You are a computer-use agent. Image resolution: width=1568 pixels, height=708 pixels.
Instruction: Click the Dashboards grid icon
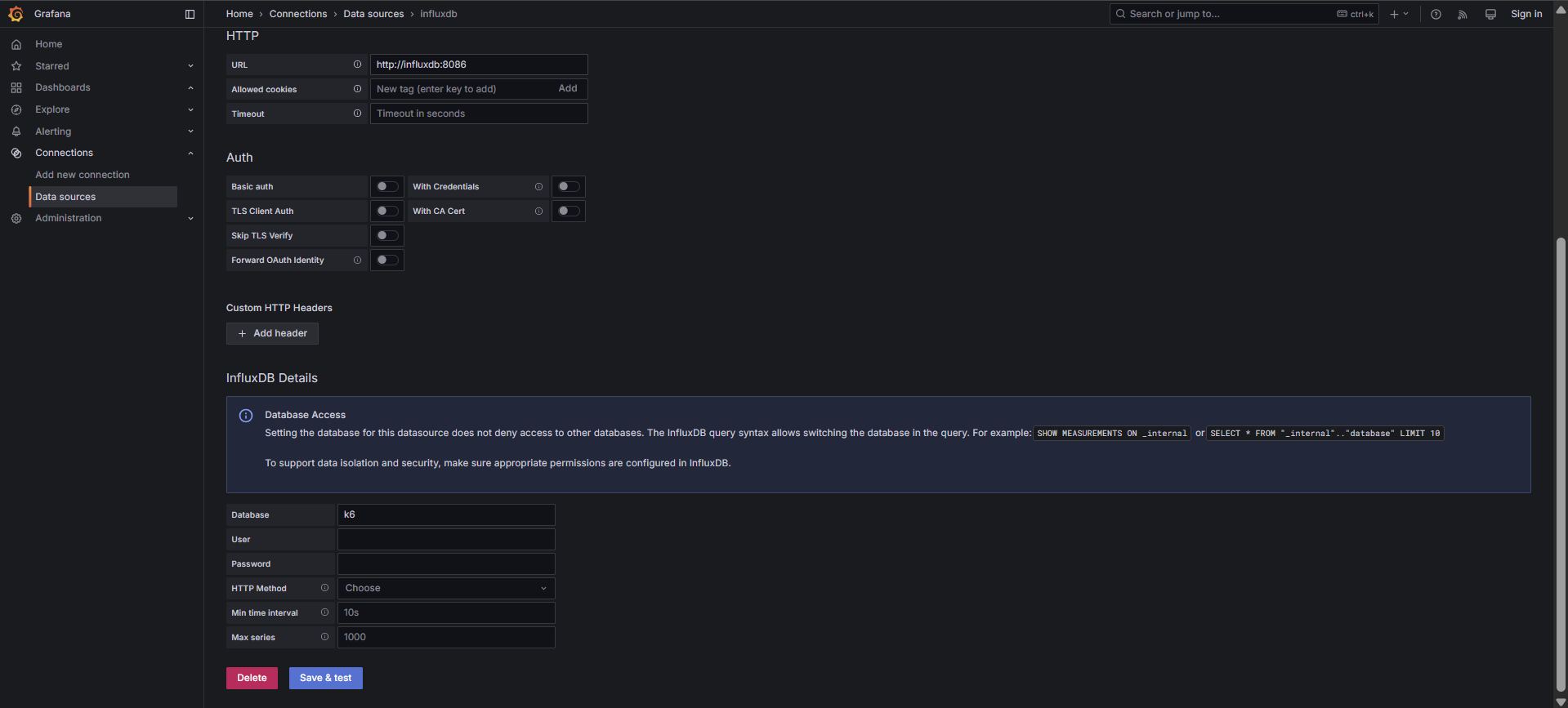[x=16, y=87]
